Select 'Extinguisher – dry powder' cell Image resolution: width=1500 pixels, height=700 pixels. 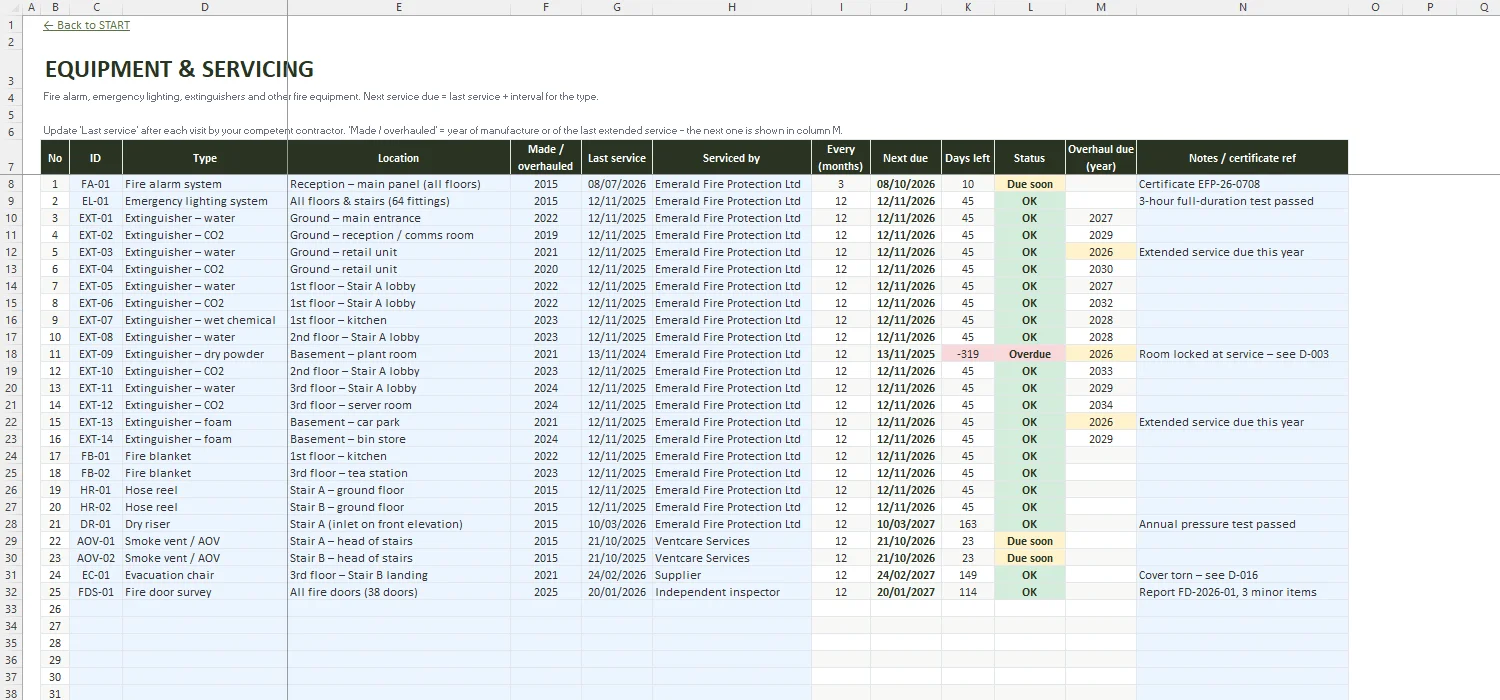pos(205,354)
